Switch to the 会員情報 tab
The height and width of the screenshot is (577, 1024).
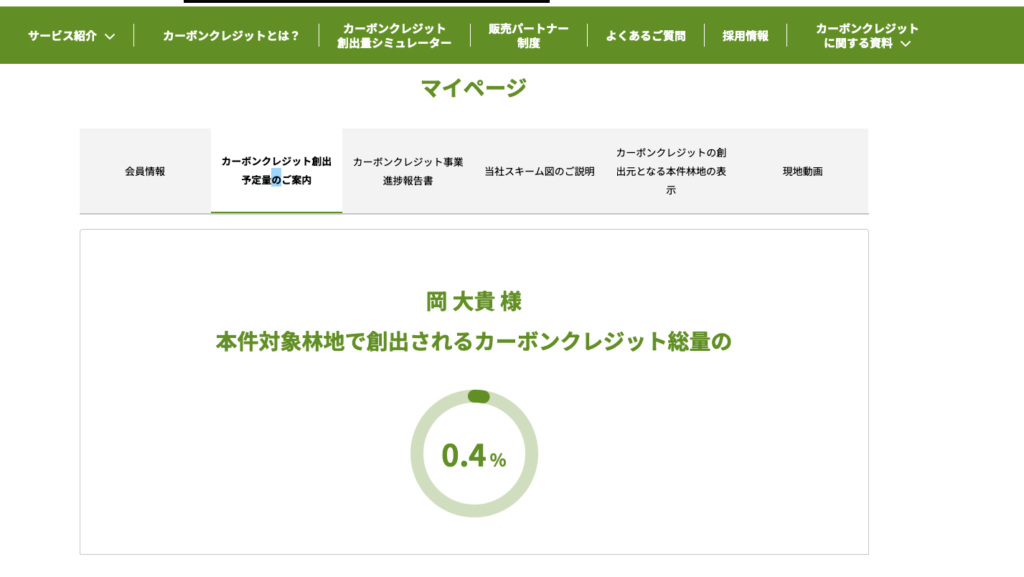pos(145,171)
